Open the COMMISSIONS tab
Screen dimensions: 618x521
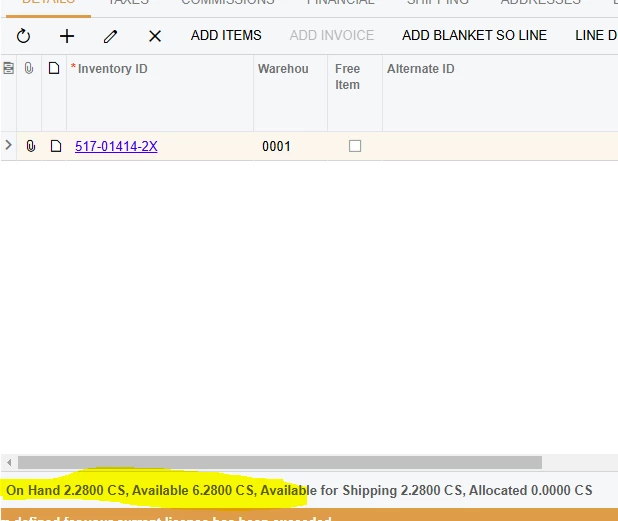tap(228, 2)
